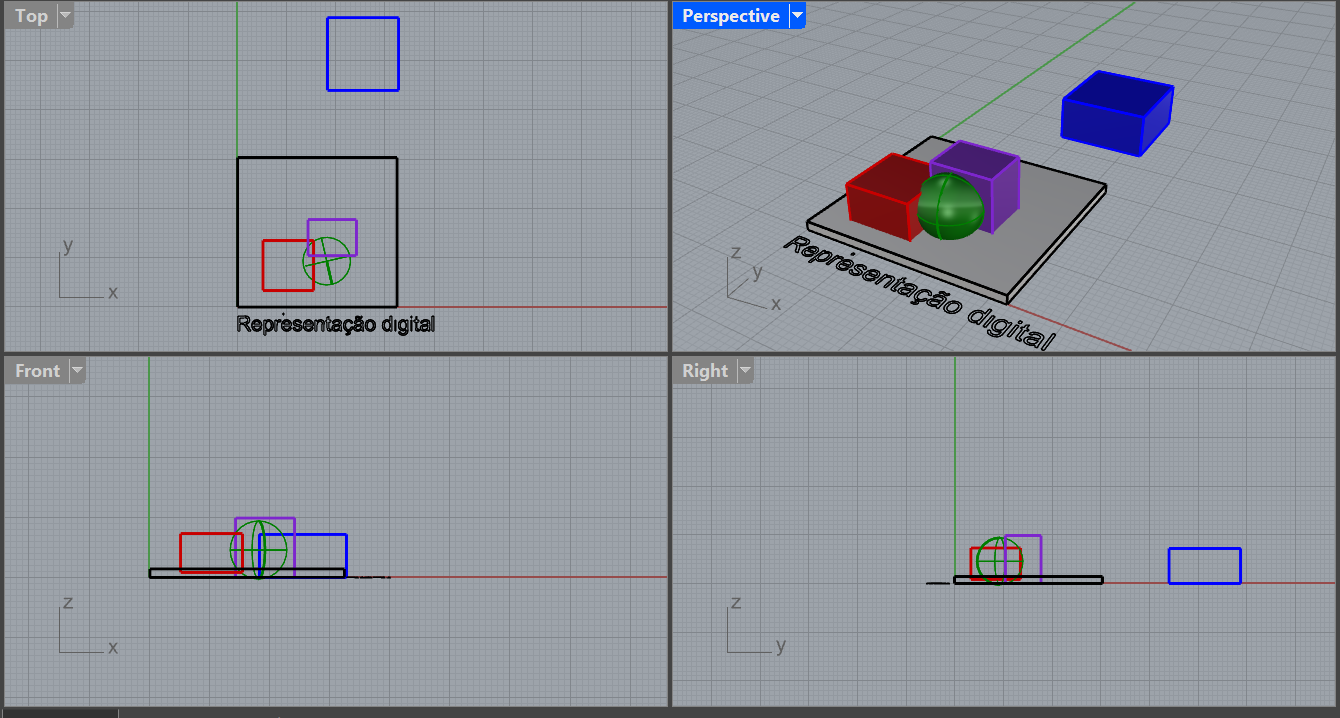Open the Perspective viewport title dropdown menu

tap(796, 15)
